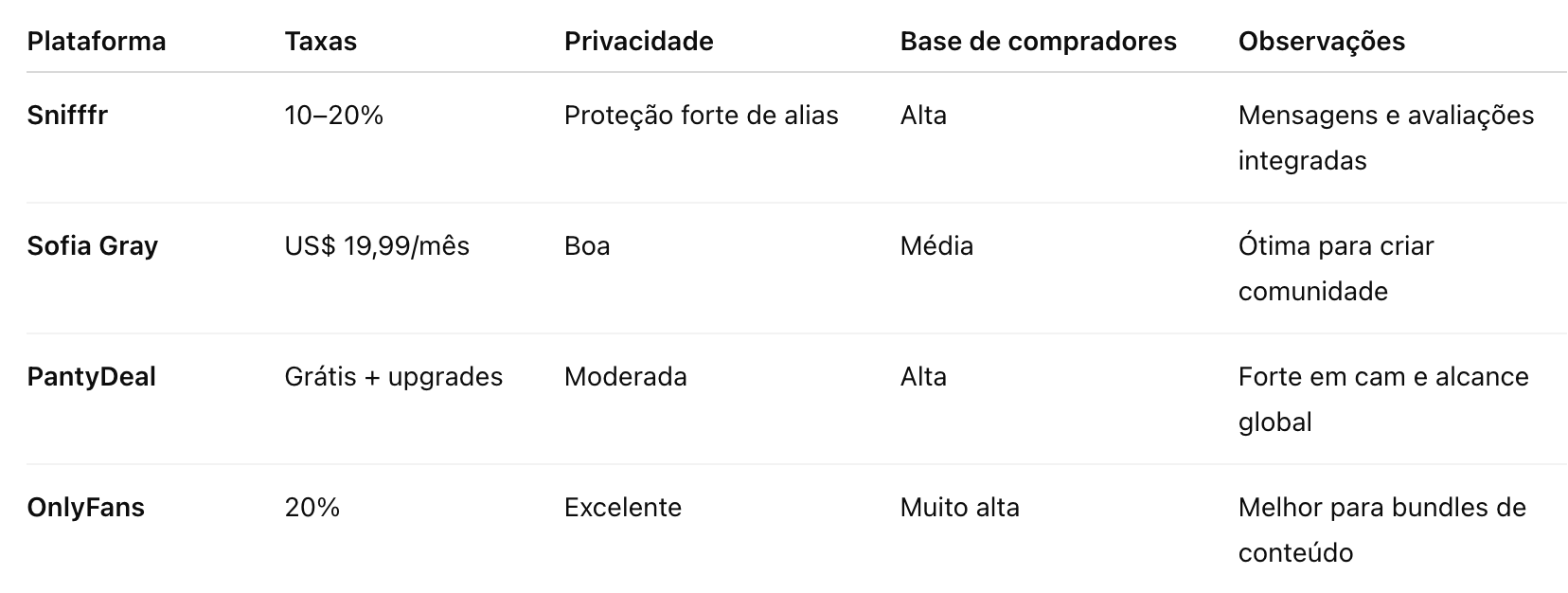Screen dimensions: 1568x593
Task: Click the Taxas column header
Action: (321, 42)
